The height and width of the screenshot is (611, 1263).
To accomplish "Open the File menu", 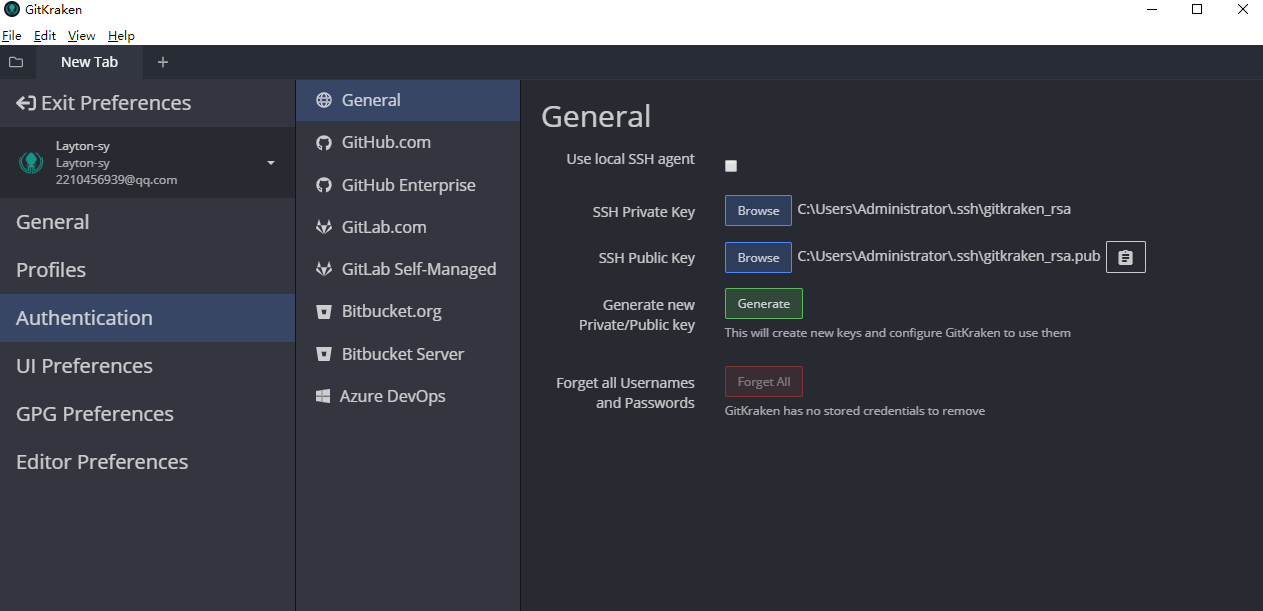I will 12,36.
